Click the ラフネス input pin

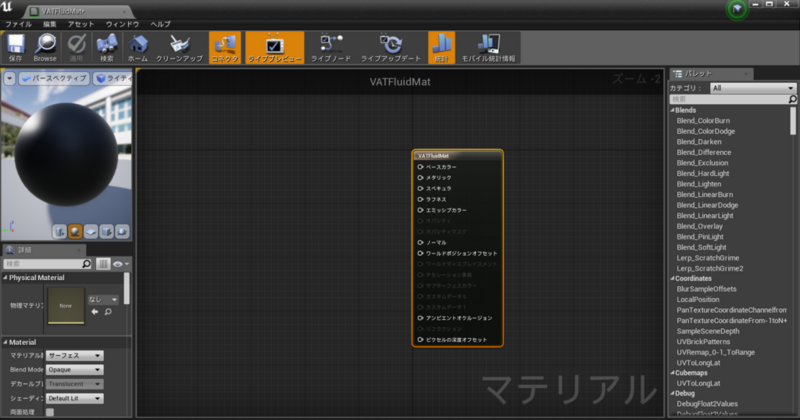tap(420, 199)
